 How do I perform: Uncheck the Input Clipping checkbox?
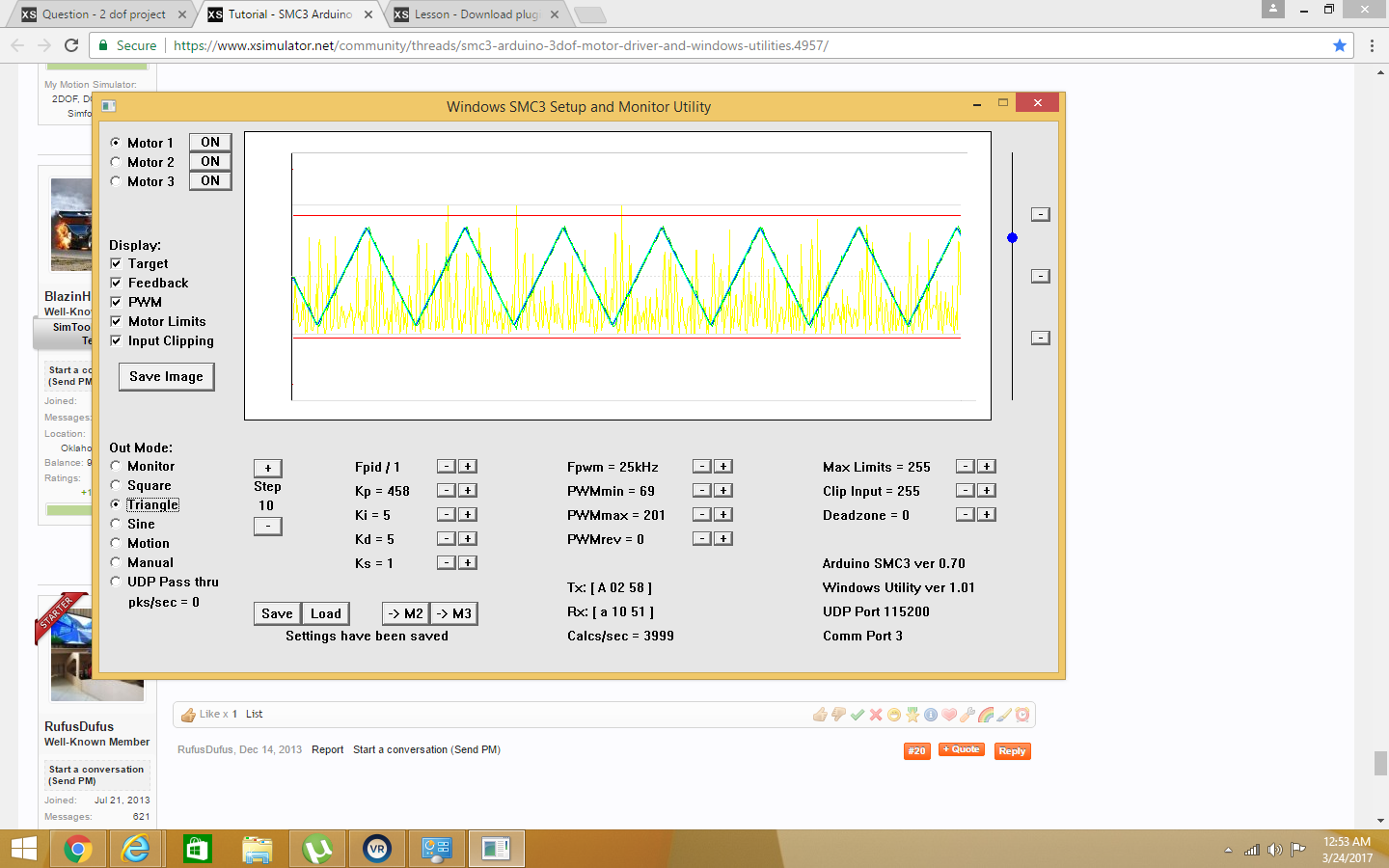pyautogui.click(x=116, y=340)
